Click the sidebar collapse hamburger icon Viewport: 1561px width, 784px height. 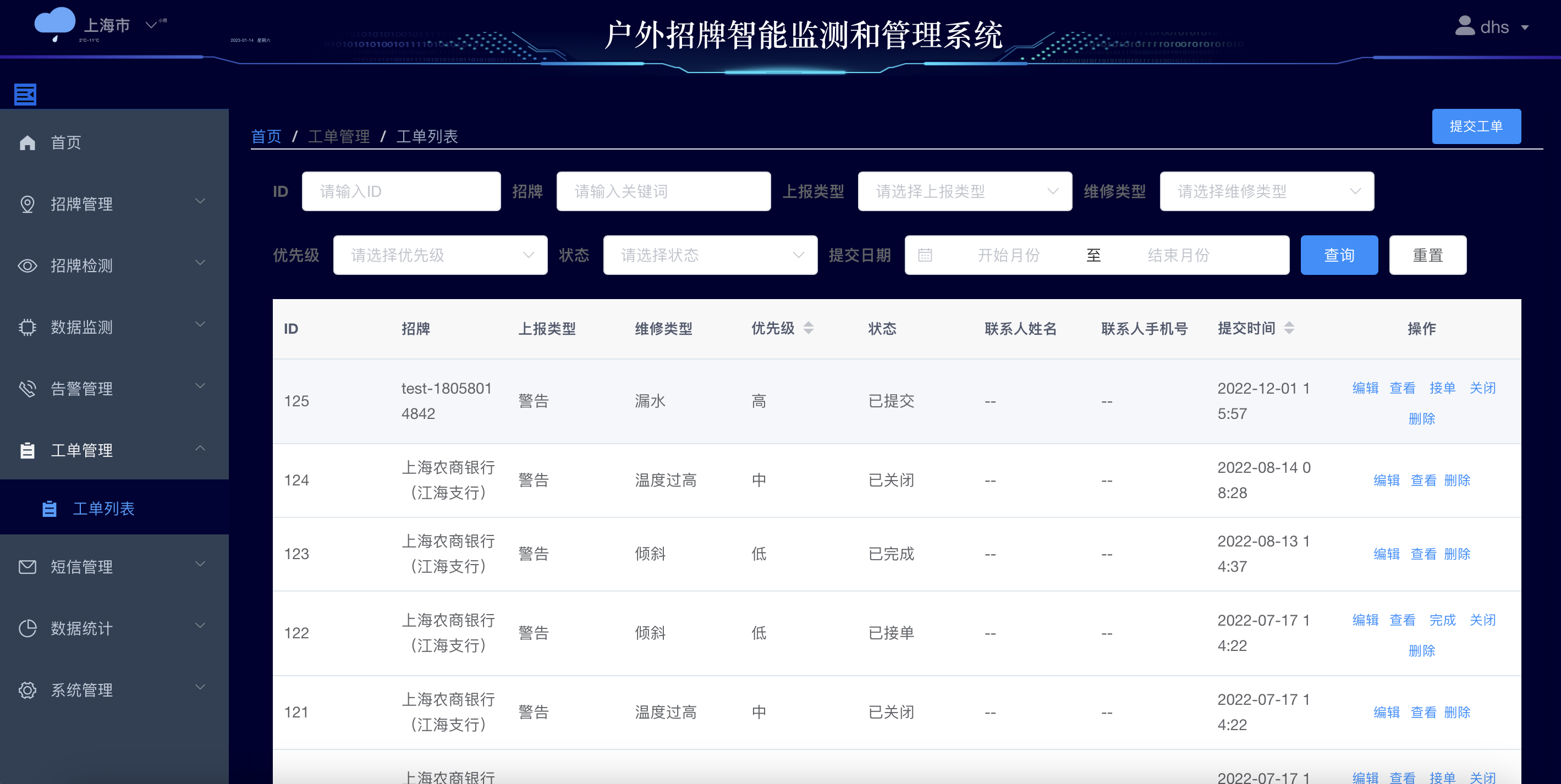point(25,94)
